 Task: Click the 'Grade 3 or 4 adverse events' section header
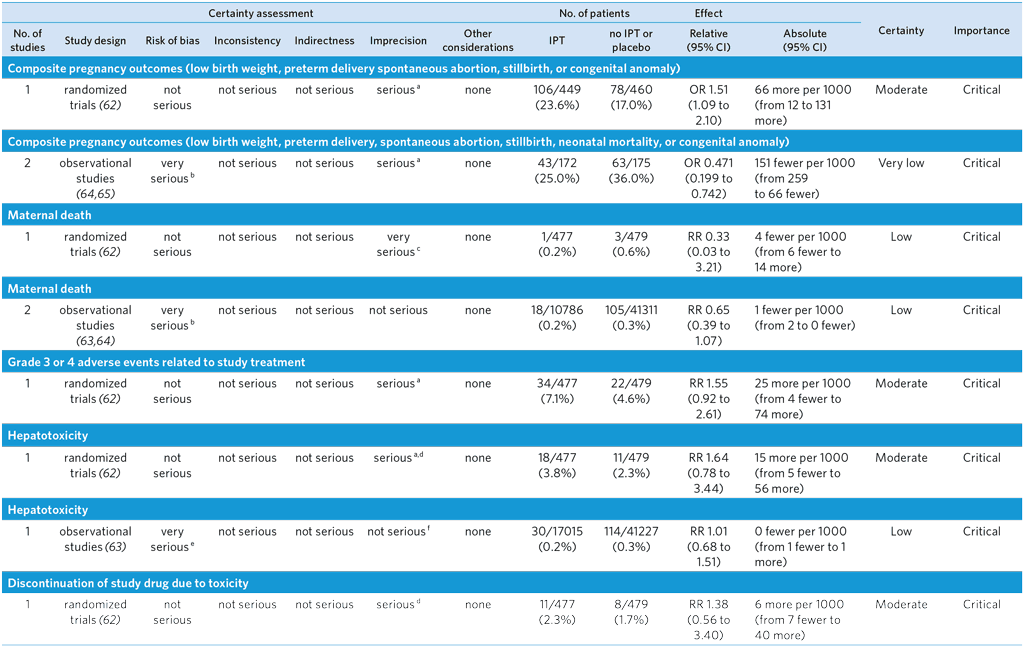(x=156, y=362)
